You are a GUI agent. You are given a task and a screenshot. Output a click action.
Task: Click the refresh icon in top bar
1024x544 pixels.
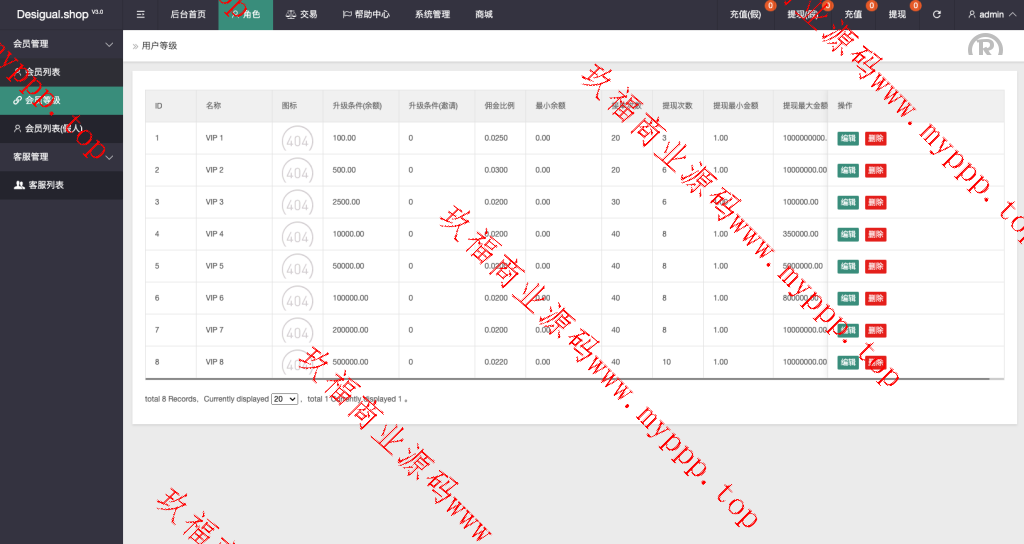937,15
